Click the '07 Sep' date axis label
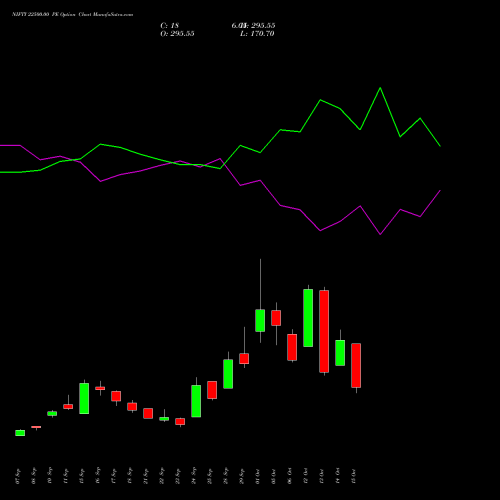 click(18, 476)
